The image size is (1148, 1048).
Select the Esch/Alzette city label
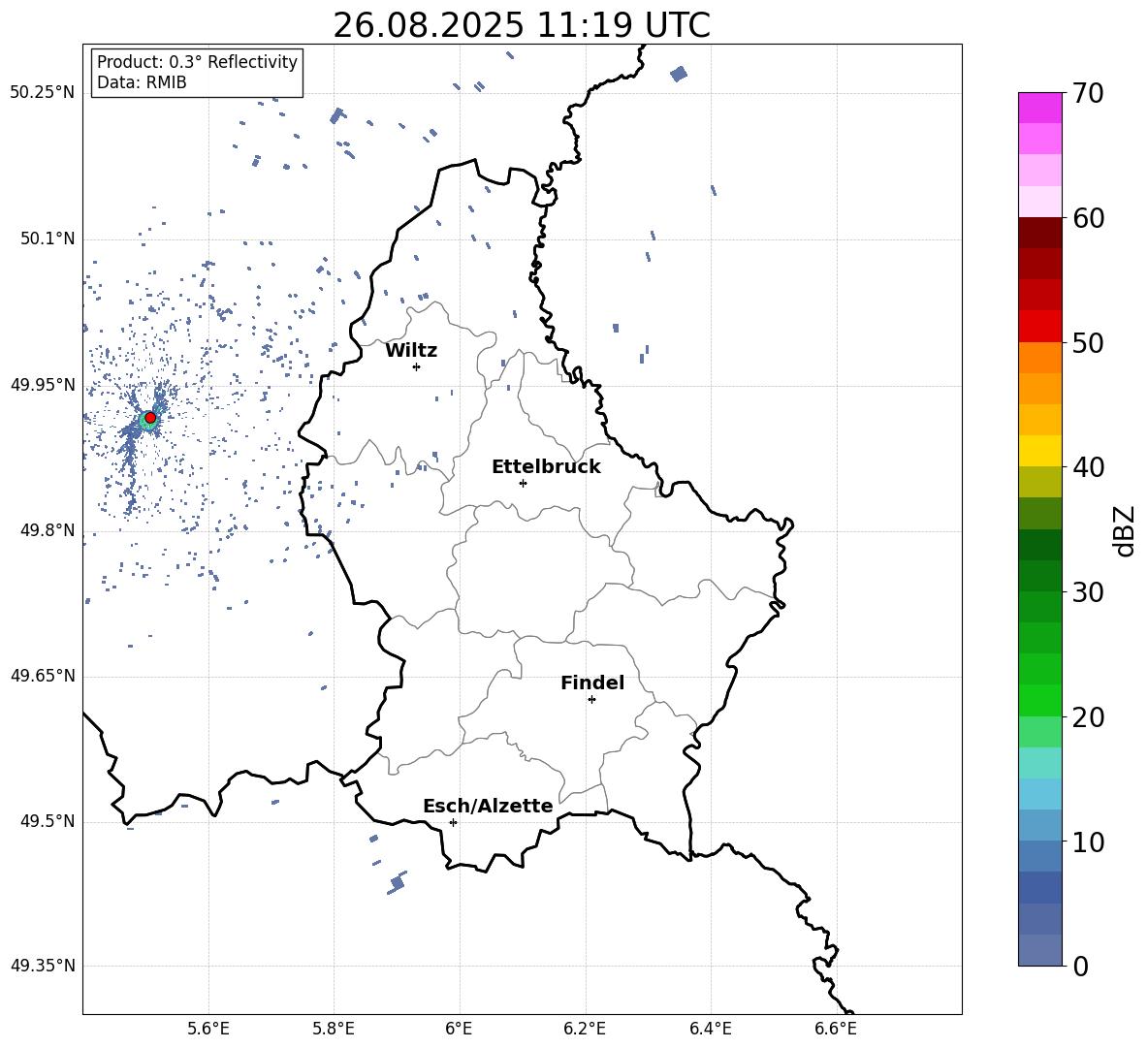(x=488, y=806)
